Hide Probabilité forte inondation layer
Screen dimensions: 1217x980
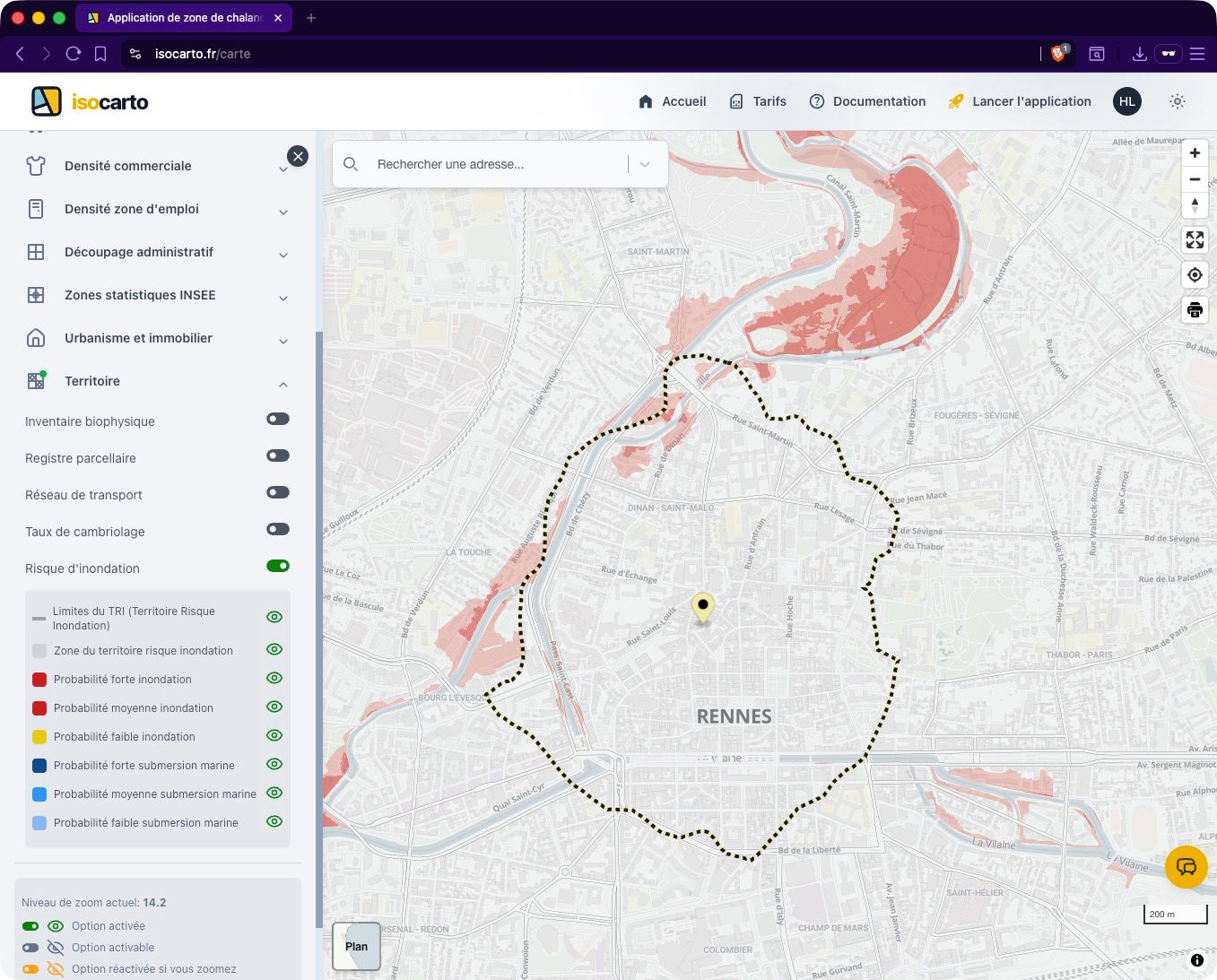[x=274, y=678]
